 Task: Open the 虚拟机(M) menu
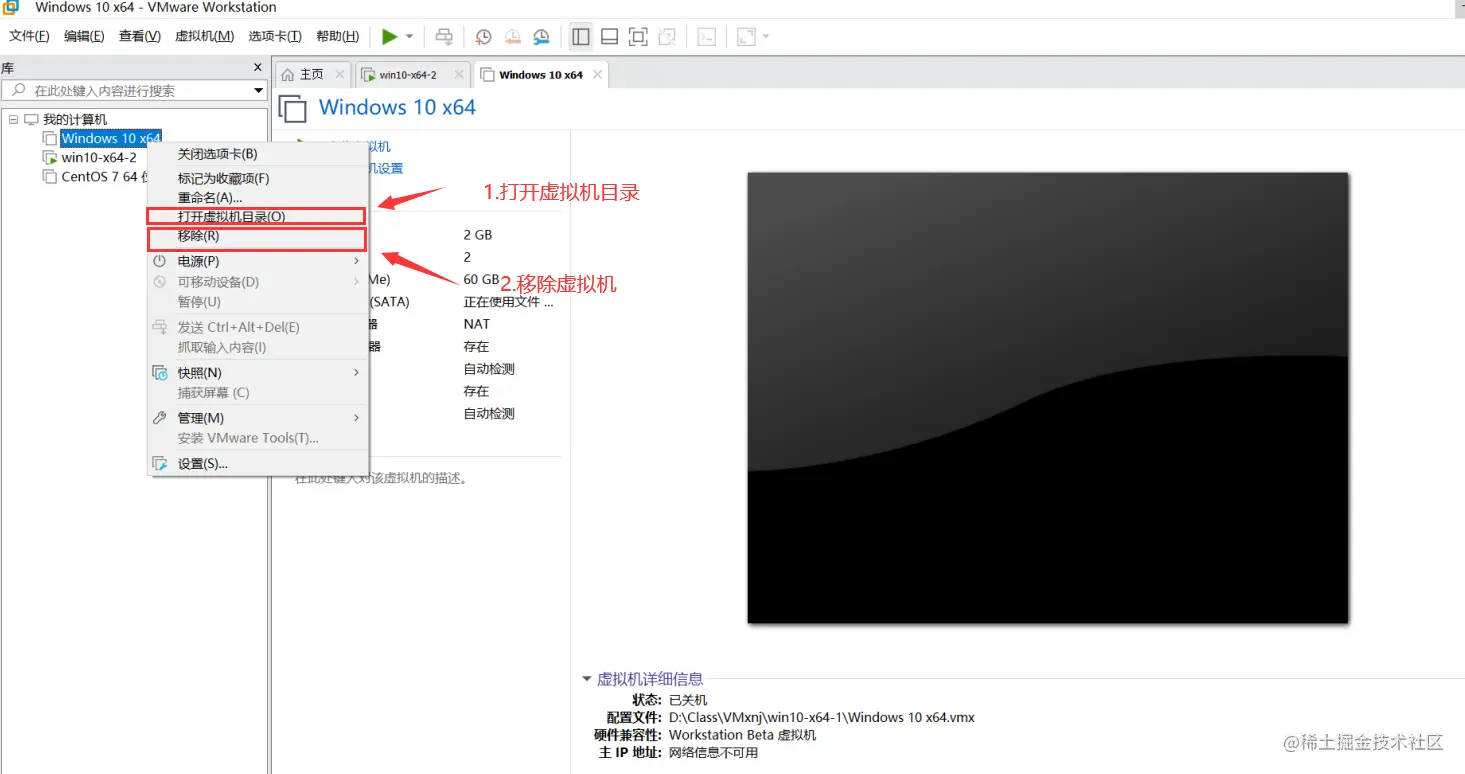[x=204, y=36]
